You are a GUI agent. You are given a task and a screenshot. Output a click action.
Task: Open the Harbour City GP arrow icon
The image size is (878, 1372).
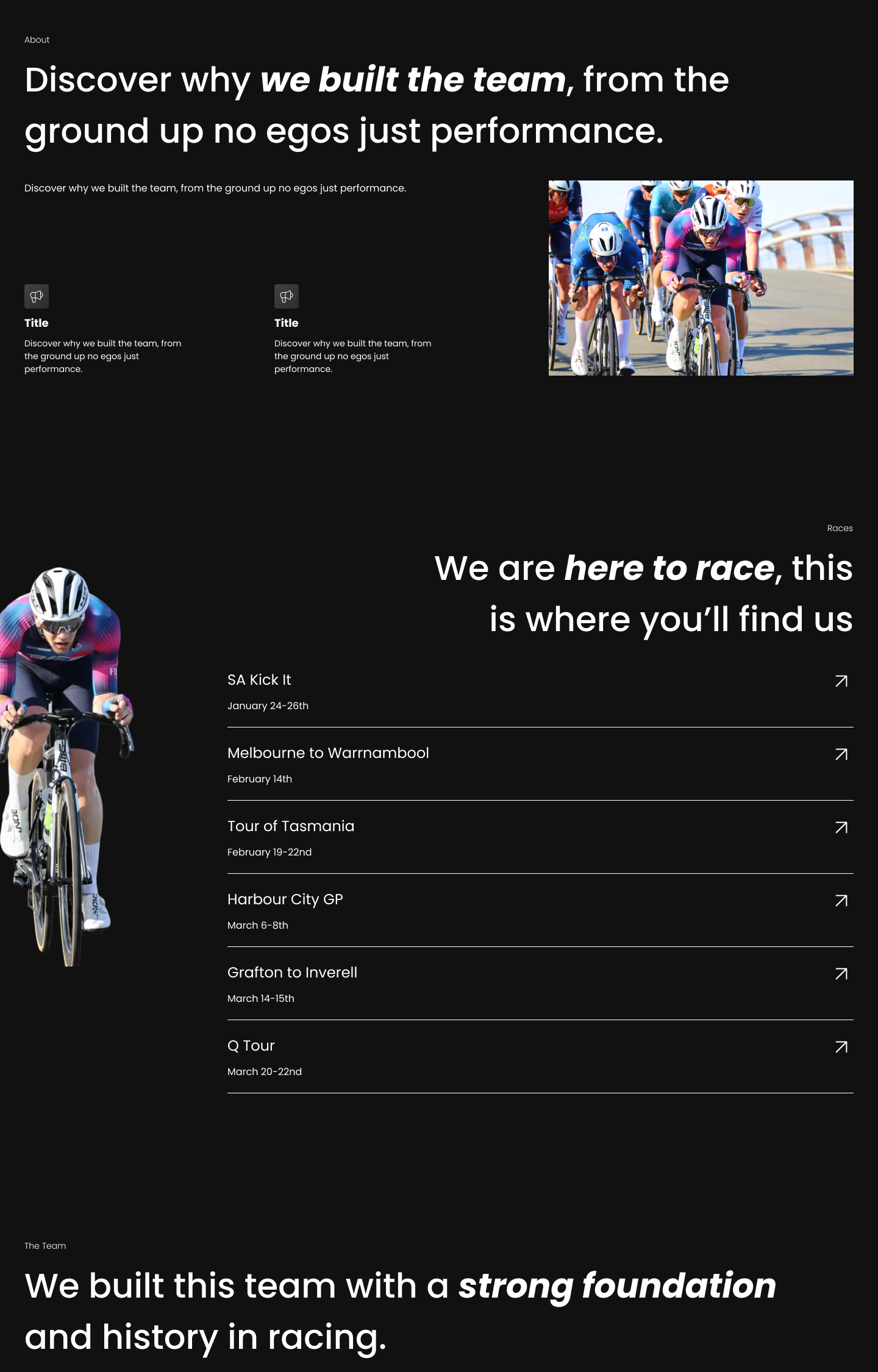pyautogui.click(x=841, y=901)
